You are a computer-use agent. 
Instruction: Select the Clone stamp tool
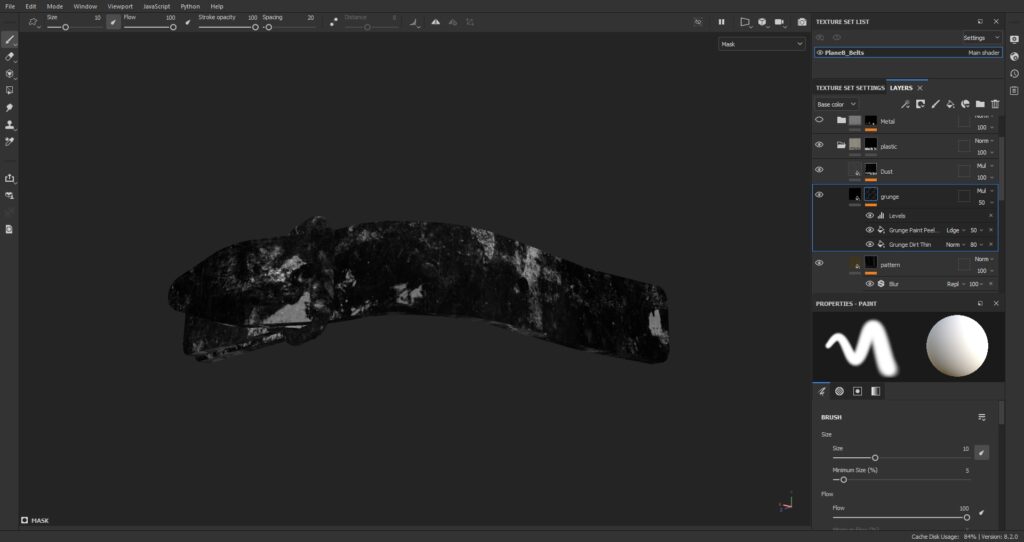click(x=10, y=124)
